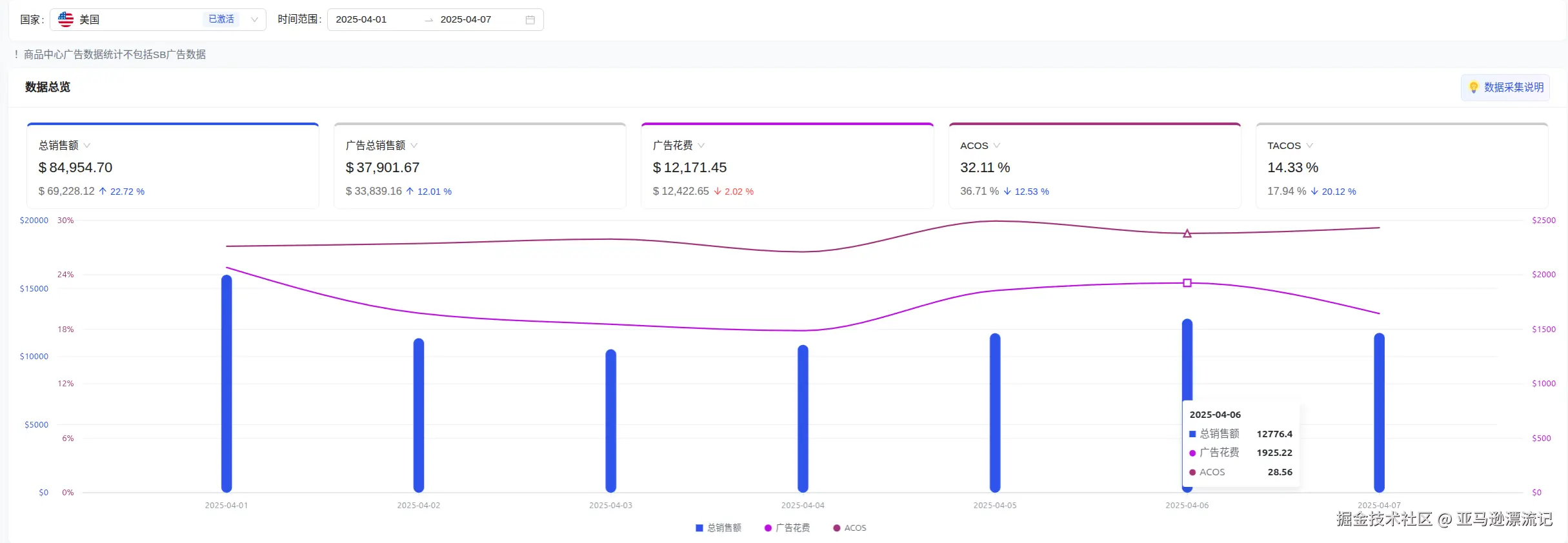1568x543 pixels.
Task: Expand the 广告花费 metric dropdown
Action: (x=701, y=146)
